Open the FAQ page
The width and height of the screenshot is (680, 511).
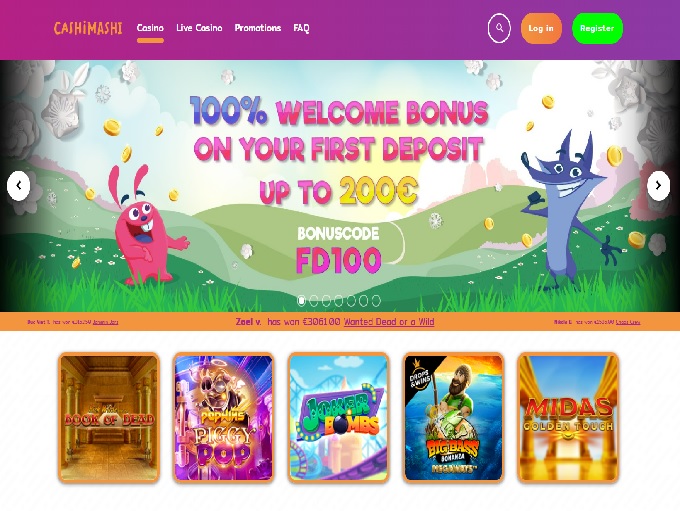pyautogui.click(x=301, y=28)
